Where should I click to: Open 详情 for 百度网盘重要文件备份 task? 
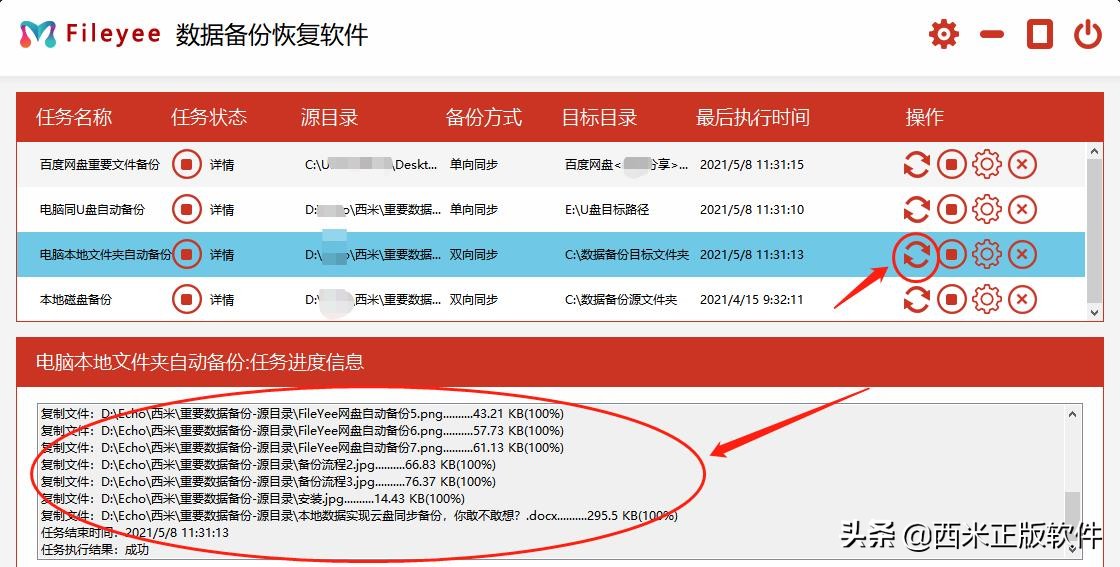coord(222,165)
